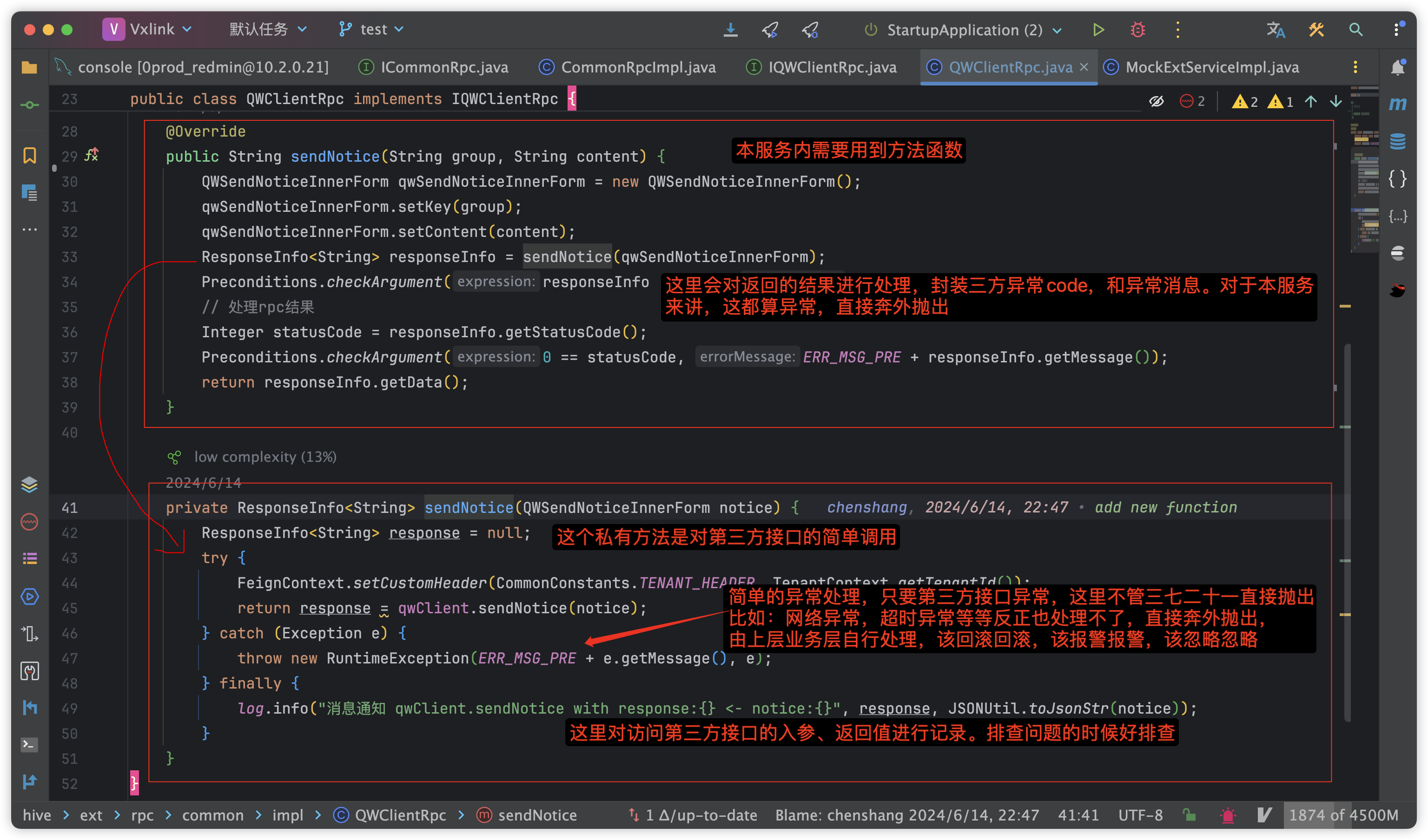Click the 1874 of 4500M memory indicator

(x=1343, y=815)
